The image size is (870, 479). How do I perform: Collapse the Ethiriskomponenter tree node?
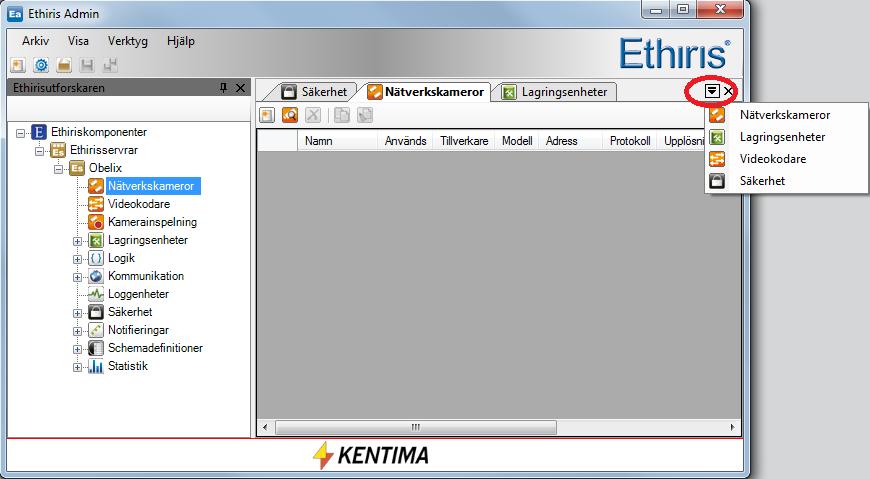[x=21, y=133]
